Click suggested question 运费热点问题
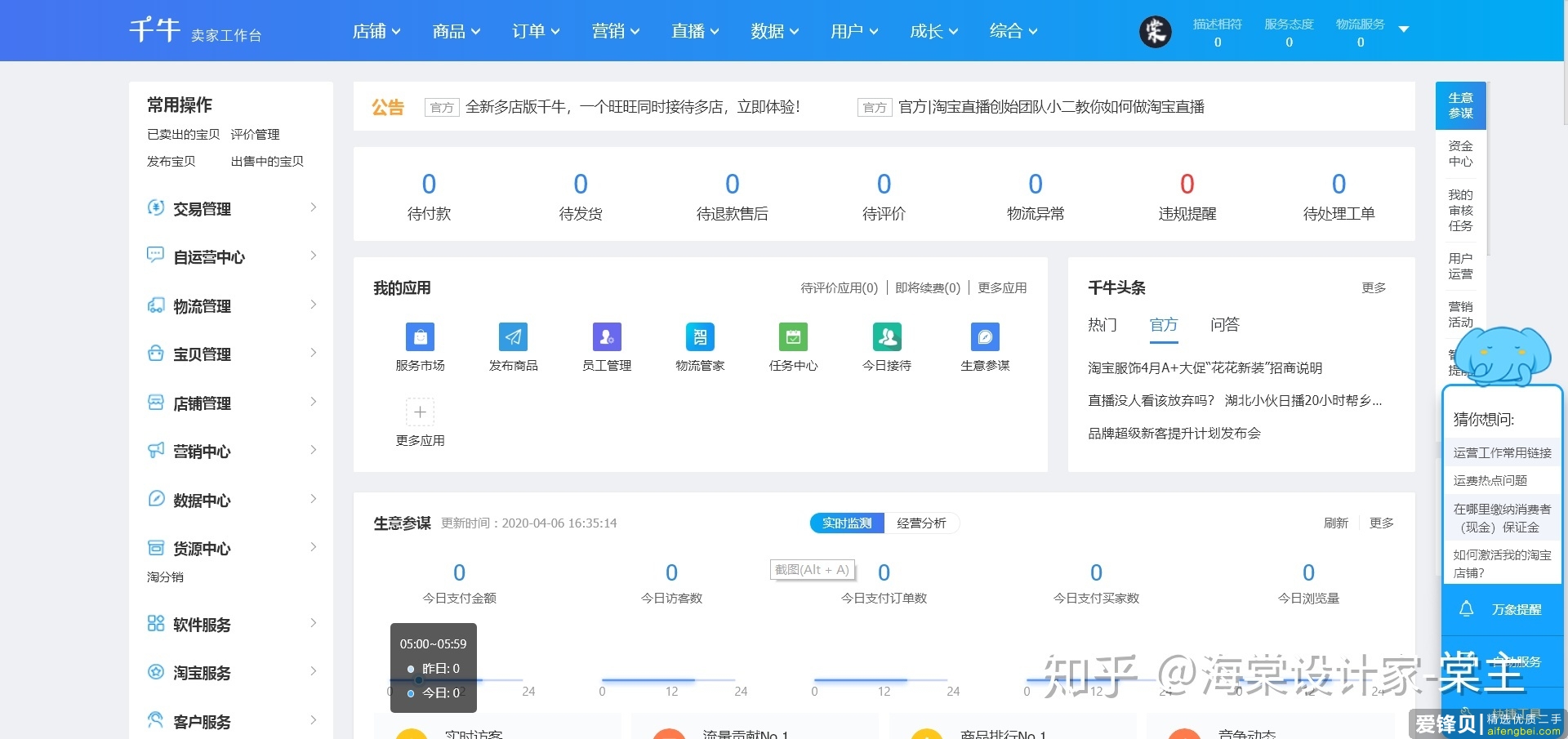The image size is (1568, 739). (1490, 480)
